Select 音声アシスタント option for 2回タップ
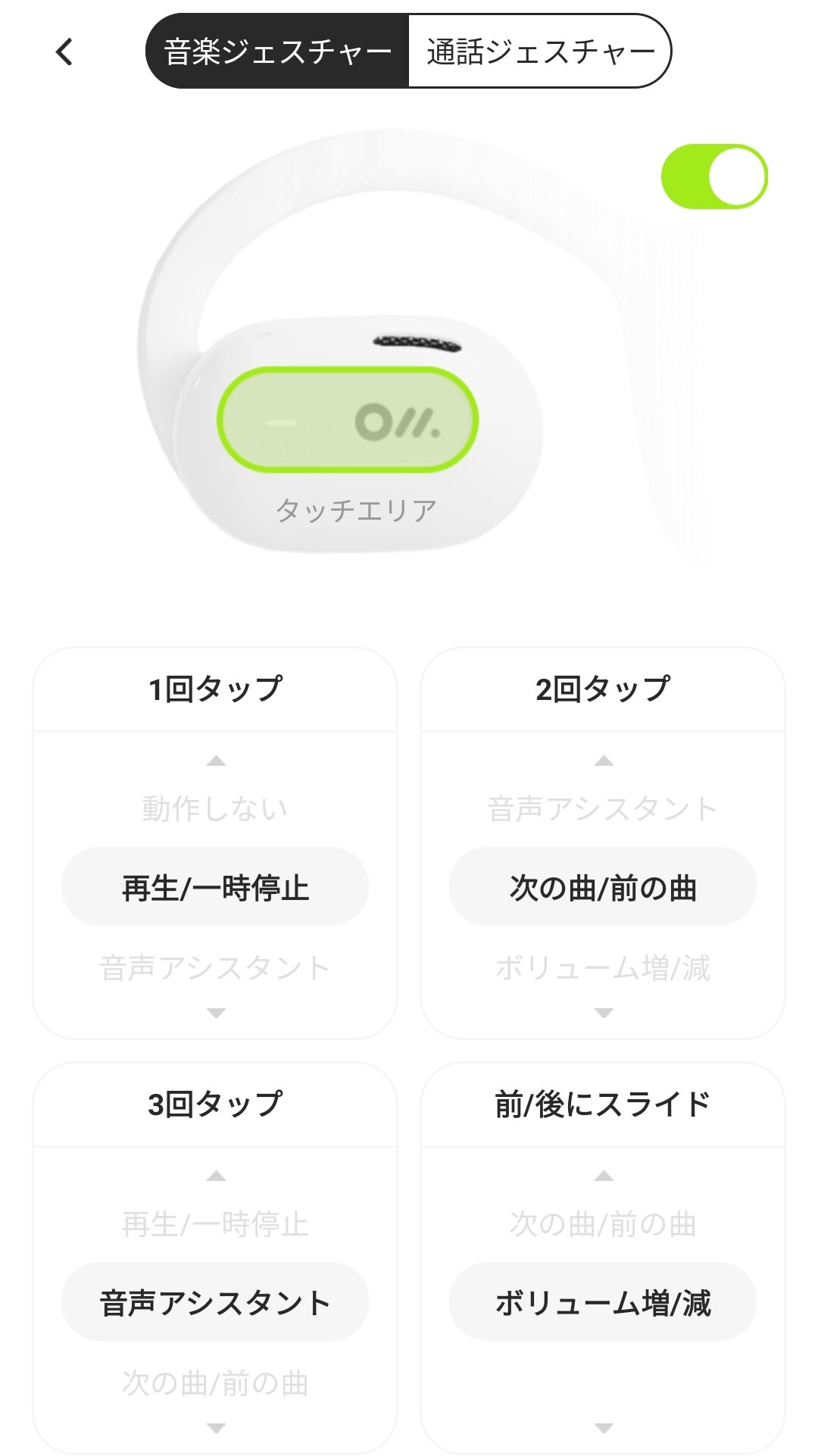The width and height of the screenshot is (818, 1456). click(603, 808)
